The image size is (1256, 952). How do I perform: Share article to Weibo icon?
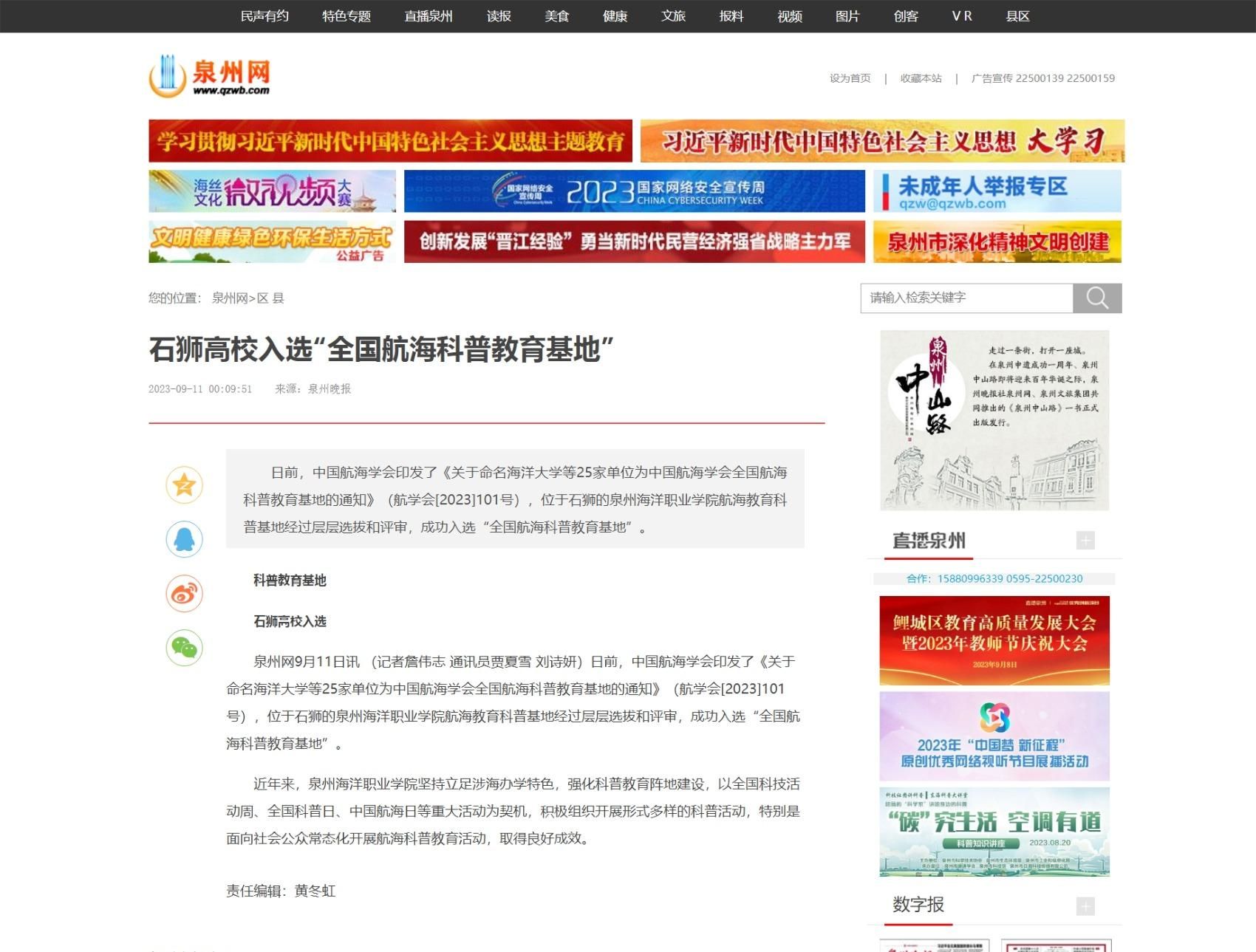184,594
